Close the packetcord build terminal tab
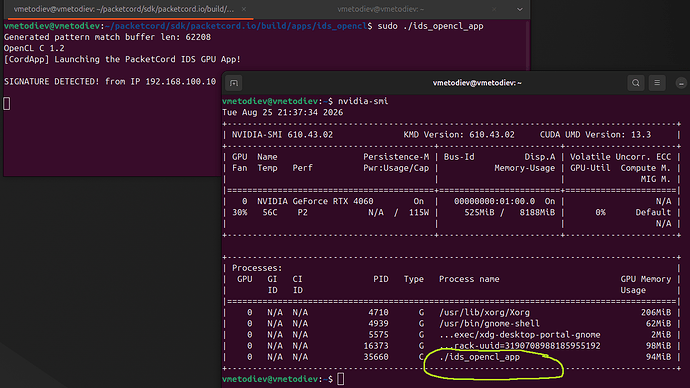690x388 pixels. [243, 9]
